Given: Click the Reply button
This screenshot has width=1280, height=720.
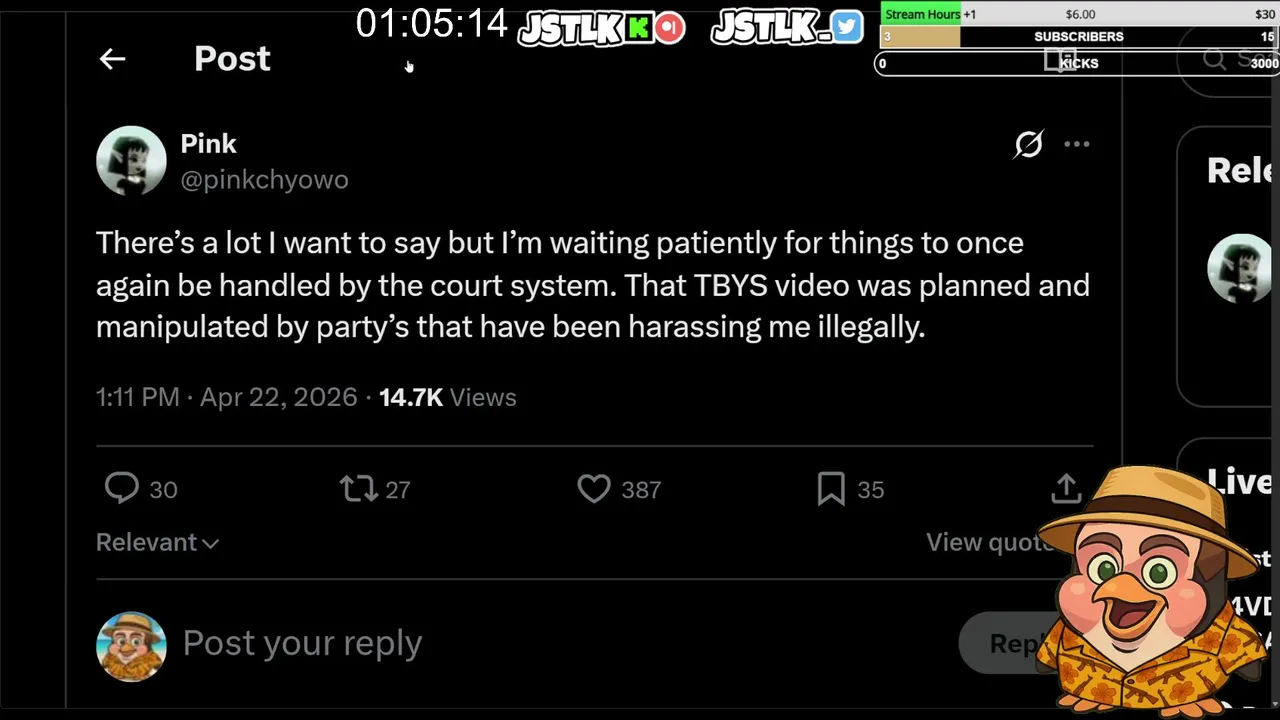Looking at the screenshot, I should (x=1010, y=643).
